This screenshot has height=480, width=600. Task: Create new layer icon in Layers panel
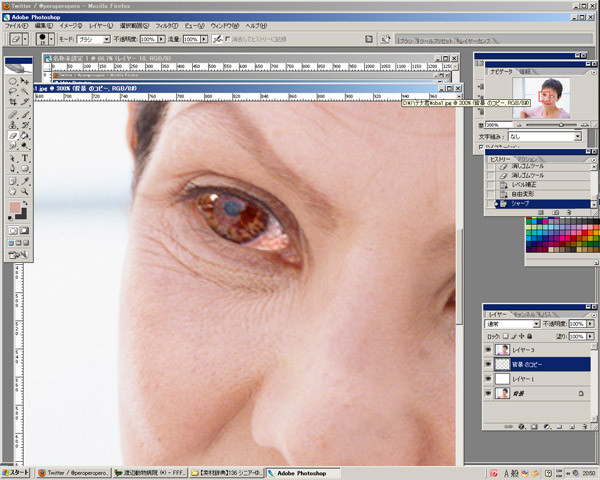coord(572,426)
